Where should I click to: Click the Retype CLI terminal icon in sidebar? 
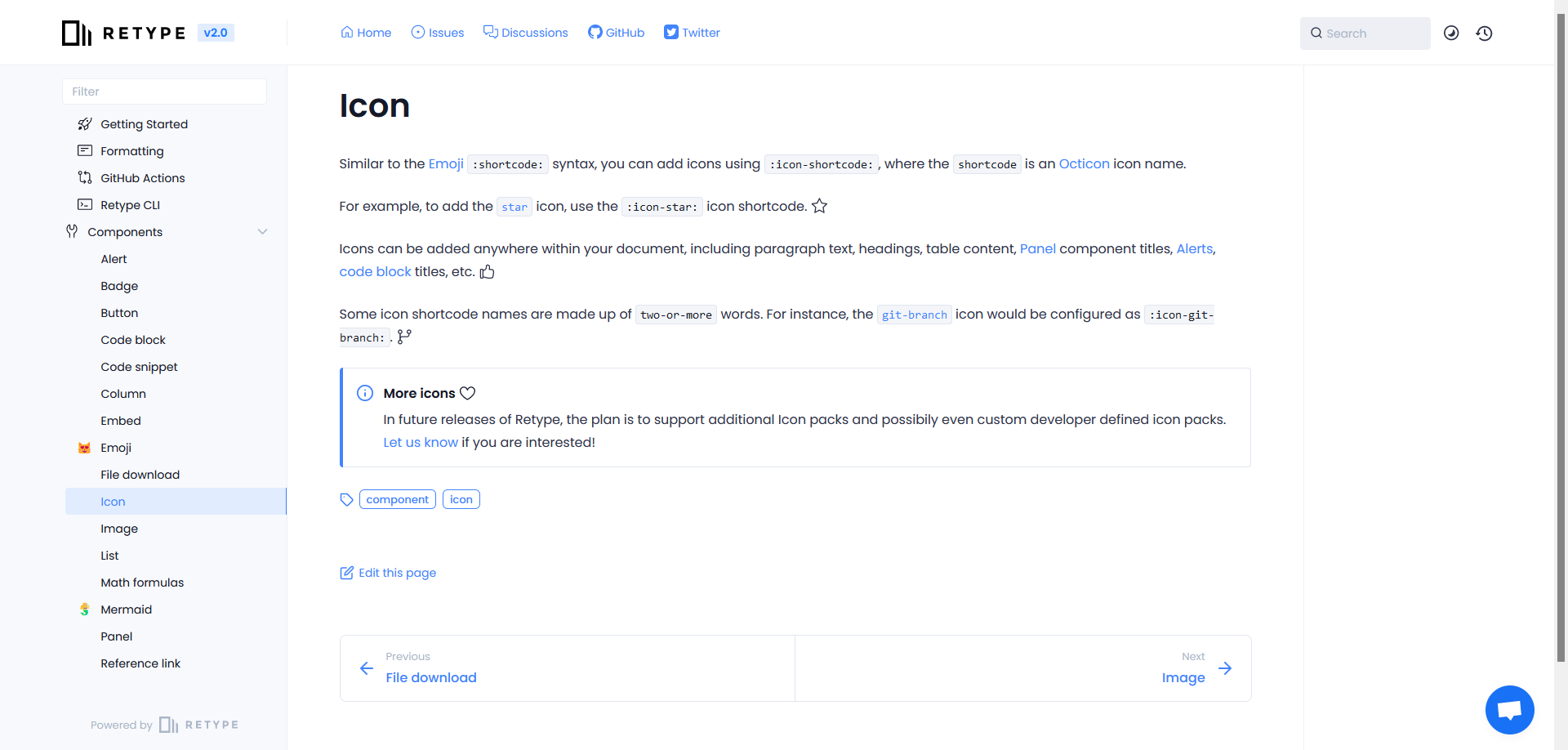coord(85,204)
